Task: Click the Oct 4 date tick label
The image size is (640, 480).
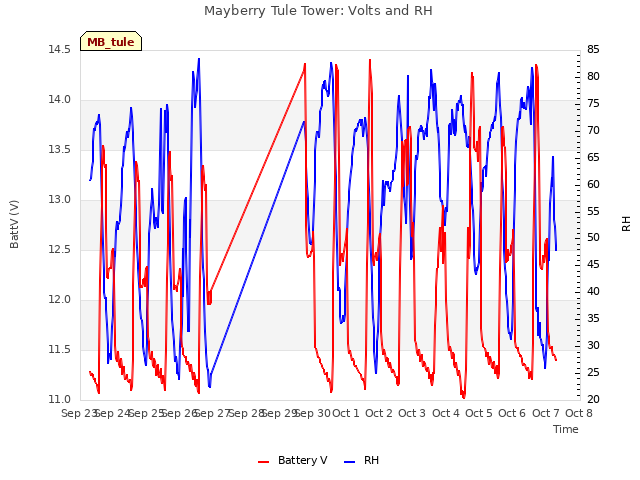Action: pos(446,413)
